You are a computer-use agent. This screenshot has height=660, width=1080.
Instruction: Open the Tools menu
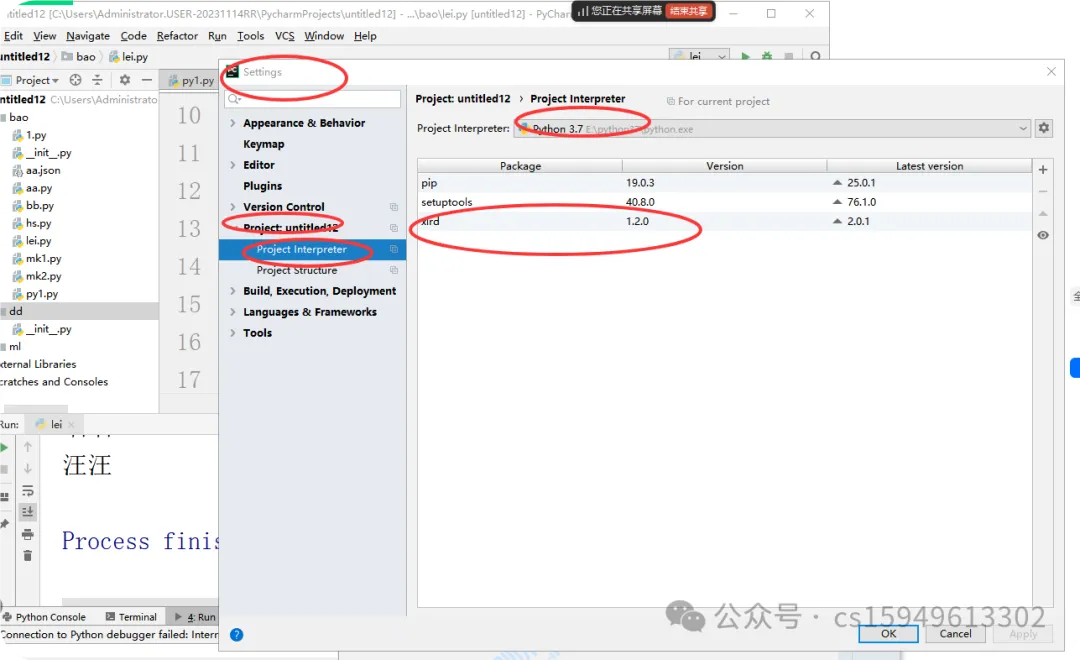point(251,36)
